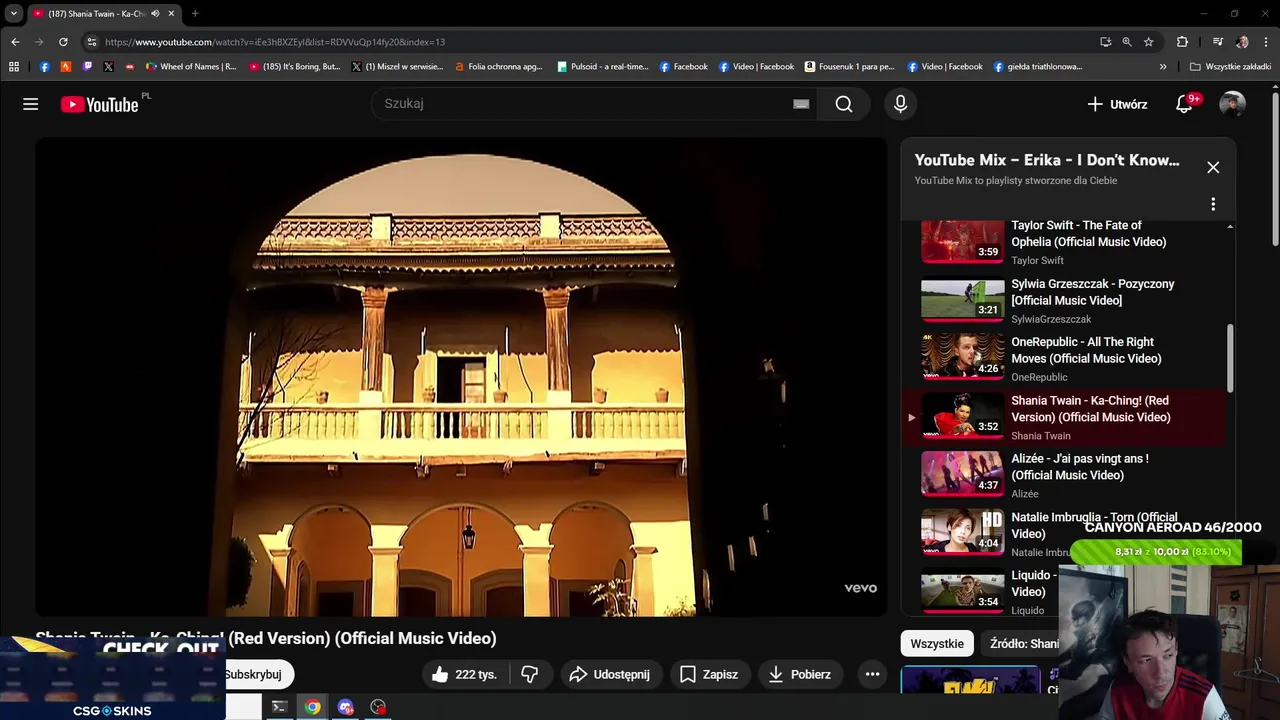This screenshot has height=720, width=1280.
Task: Open the Natalie Imbruglia Torn thumbnail
Action: coord(962,532)
